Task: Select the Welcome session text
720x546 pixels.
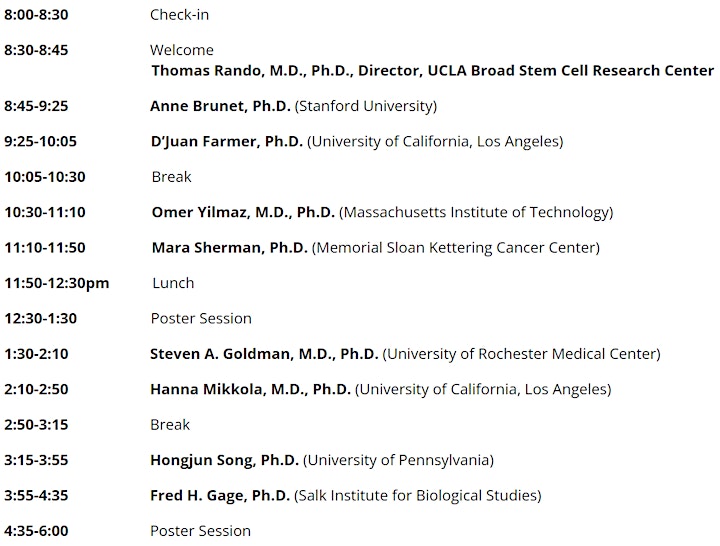Action: pyautogui.click(x=182, y=50)
